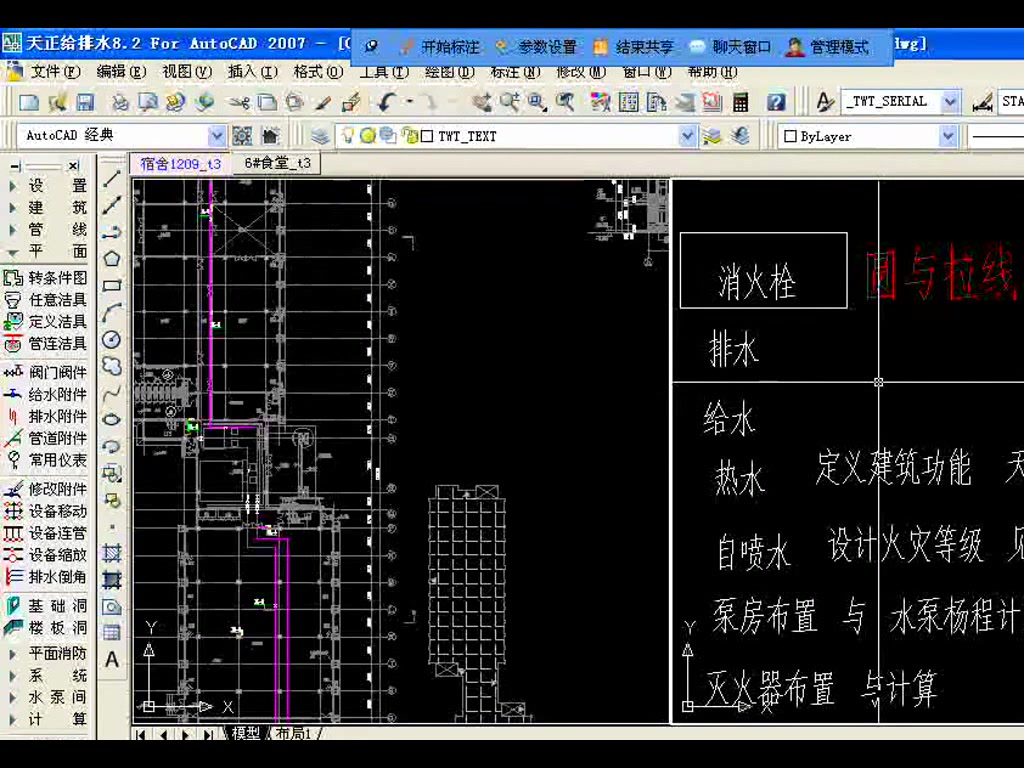The image size is (1024, 768).
Task: Open Help with the question mark icon
Action: coord(776,102)
